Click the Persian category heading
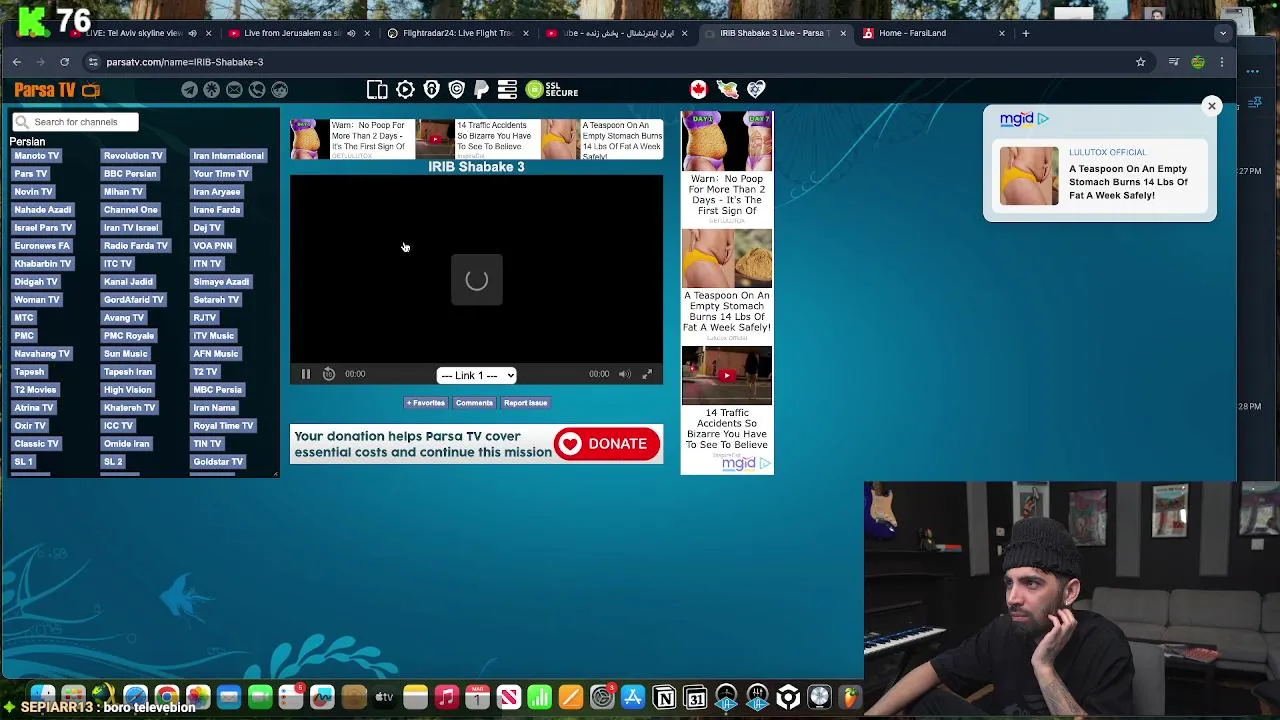This screenshot has width=1280, height=720. pyautogui.click(x=28, y=142)
